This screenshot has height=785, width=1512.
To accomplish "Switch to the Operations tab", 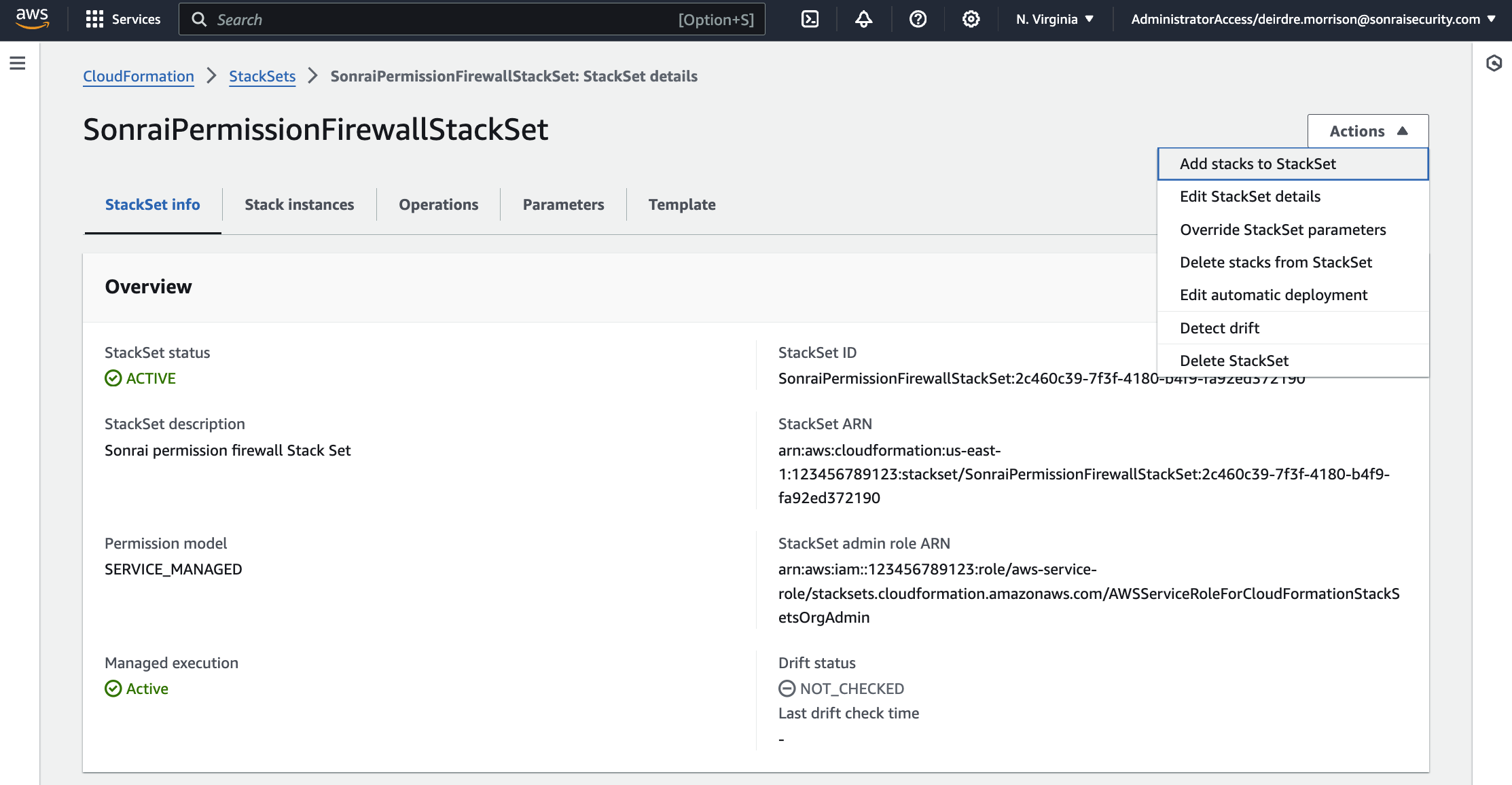I will point(438,204).
